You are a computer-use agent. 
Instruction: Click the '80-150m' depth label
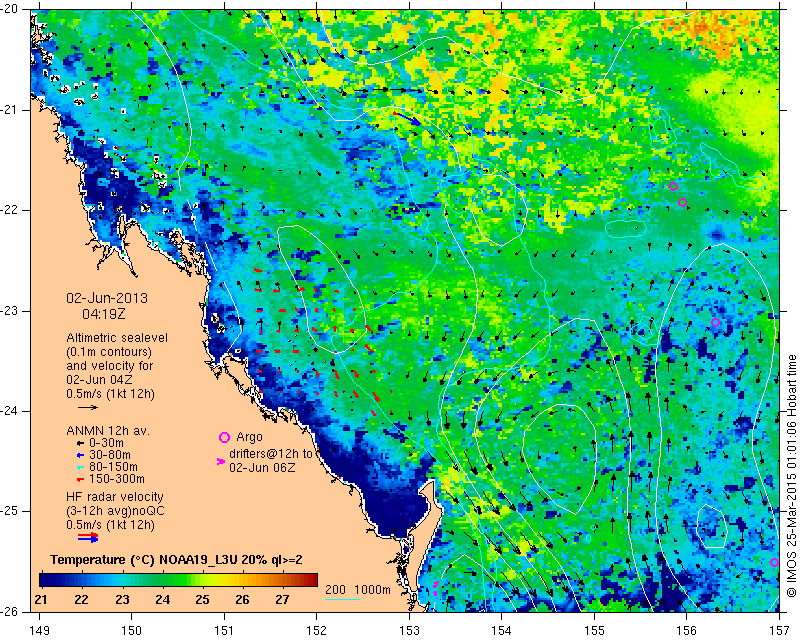(x=113, y=466)
